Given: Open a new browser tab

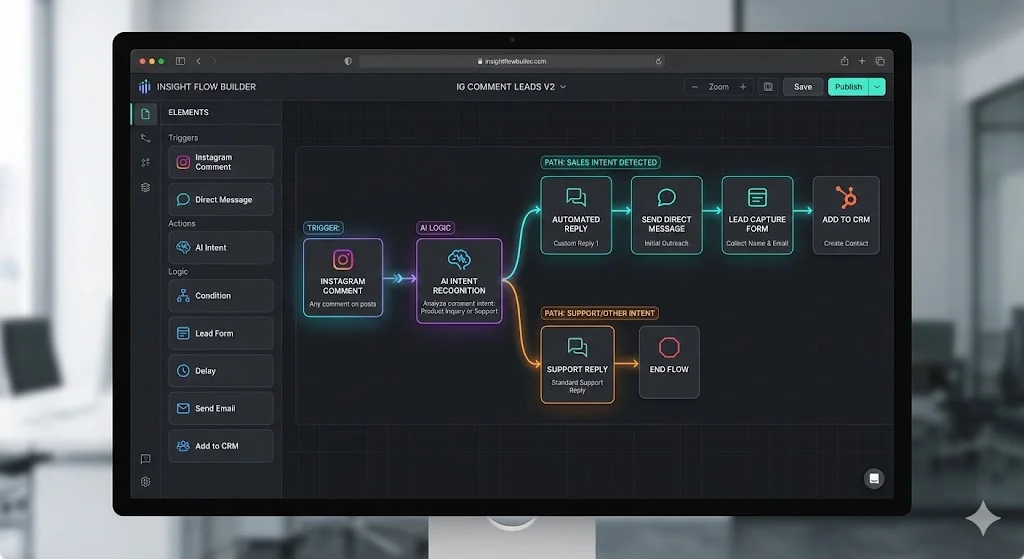Looking at the screenshot, I should coord(862,61).
